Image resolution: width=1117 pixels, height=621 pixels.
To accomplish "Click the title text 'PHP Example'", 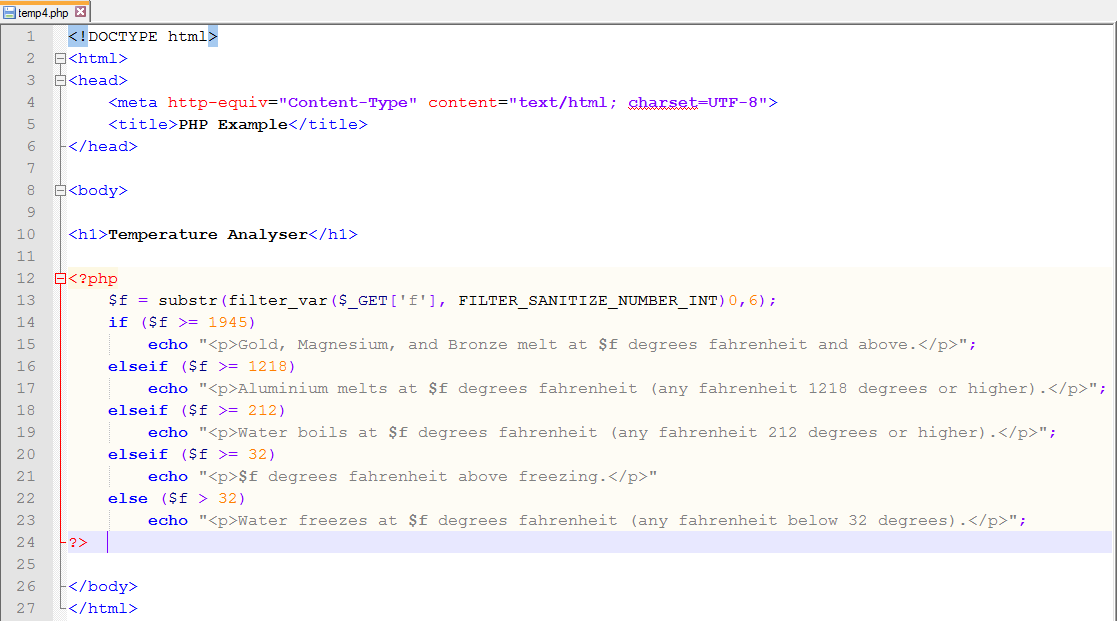I will coord(233,125).
